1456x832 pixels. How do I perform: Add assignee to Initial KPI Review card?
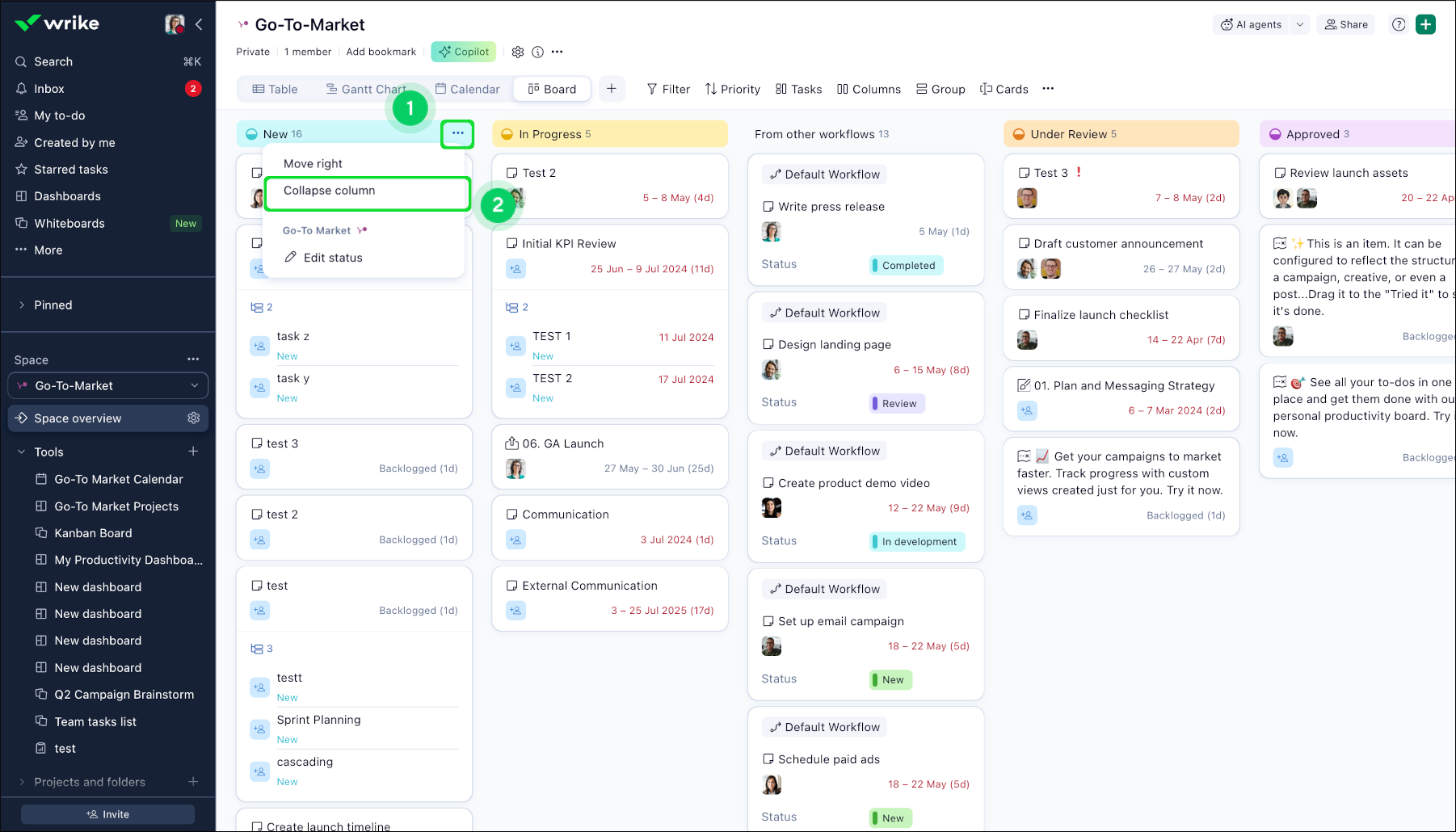(515, 268)
